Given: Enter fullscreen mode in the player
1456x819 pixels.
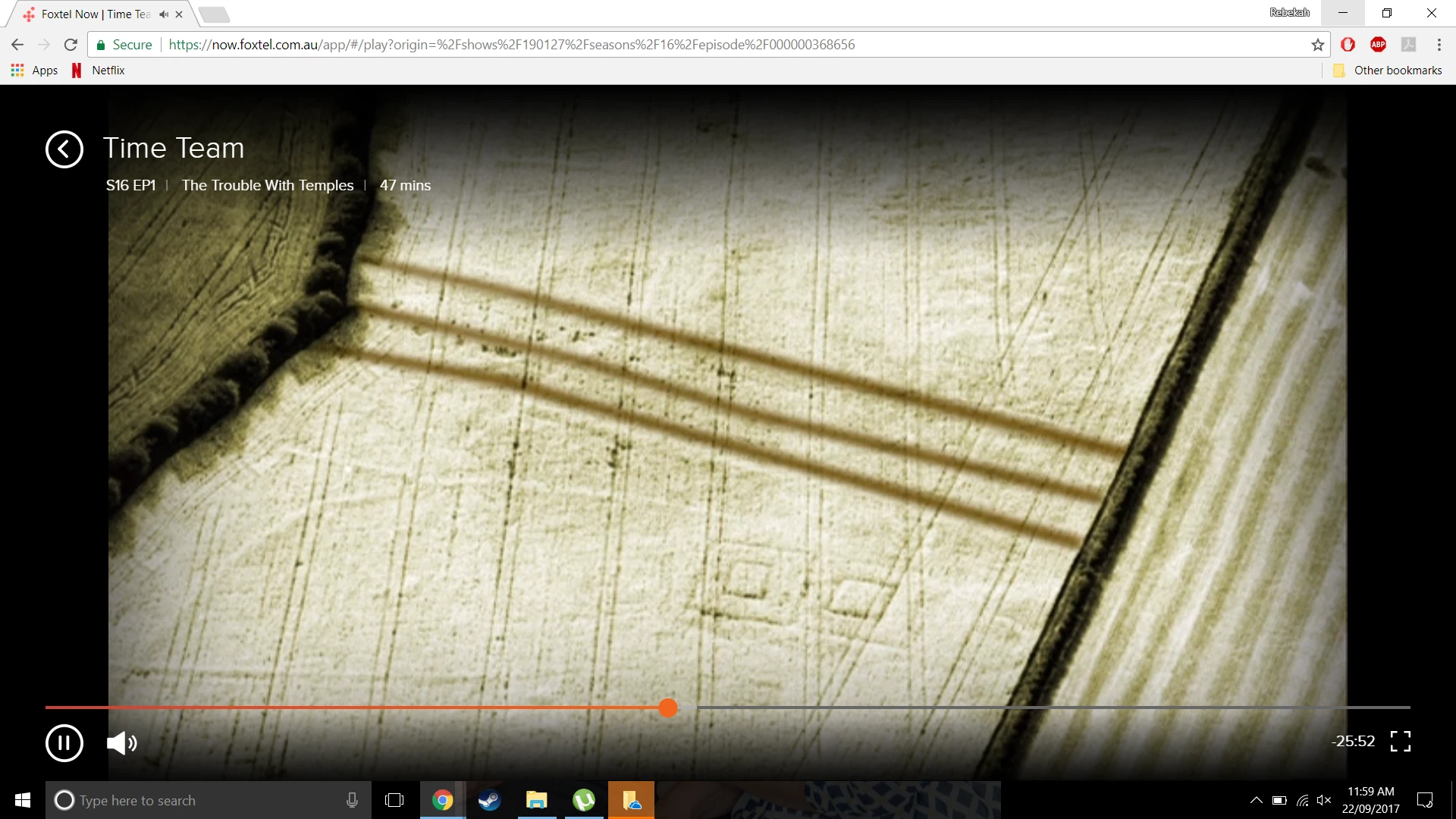Looking at the screenshot, I should click(1401, 741).
